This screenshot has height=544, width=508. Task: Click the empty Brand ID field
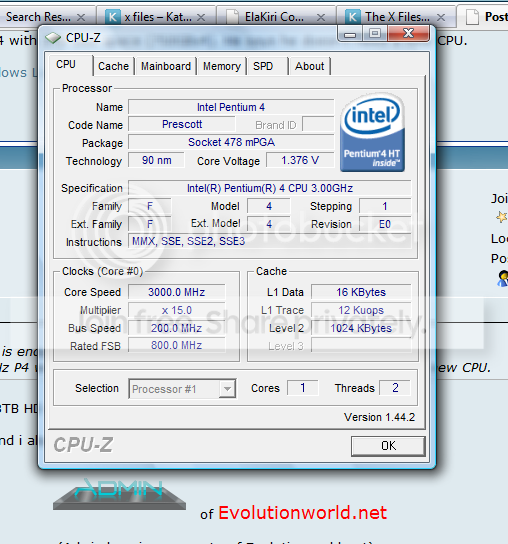pyautogui.click(x=318, y=124)
